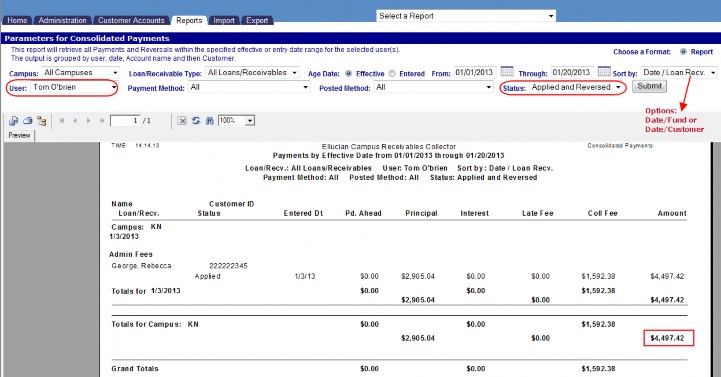The width and height of the screenshot is (721, 377).
Task: Open the Loan/Receivable Type dropdown
Action: click(252, 73)
